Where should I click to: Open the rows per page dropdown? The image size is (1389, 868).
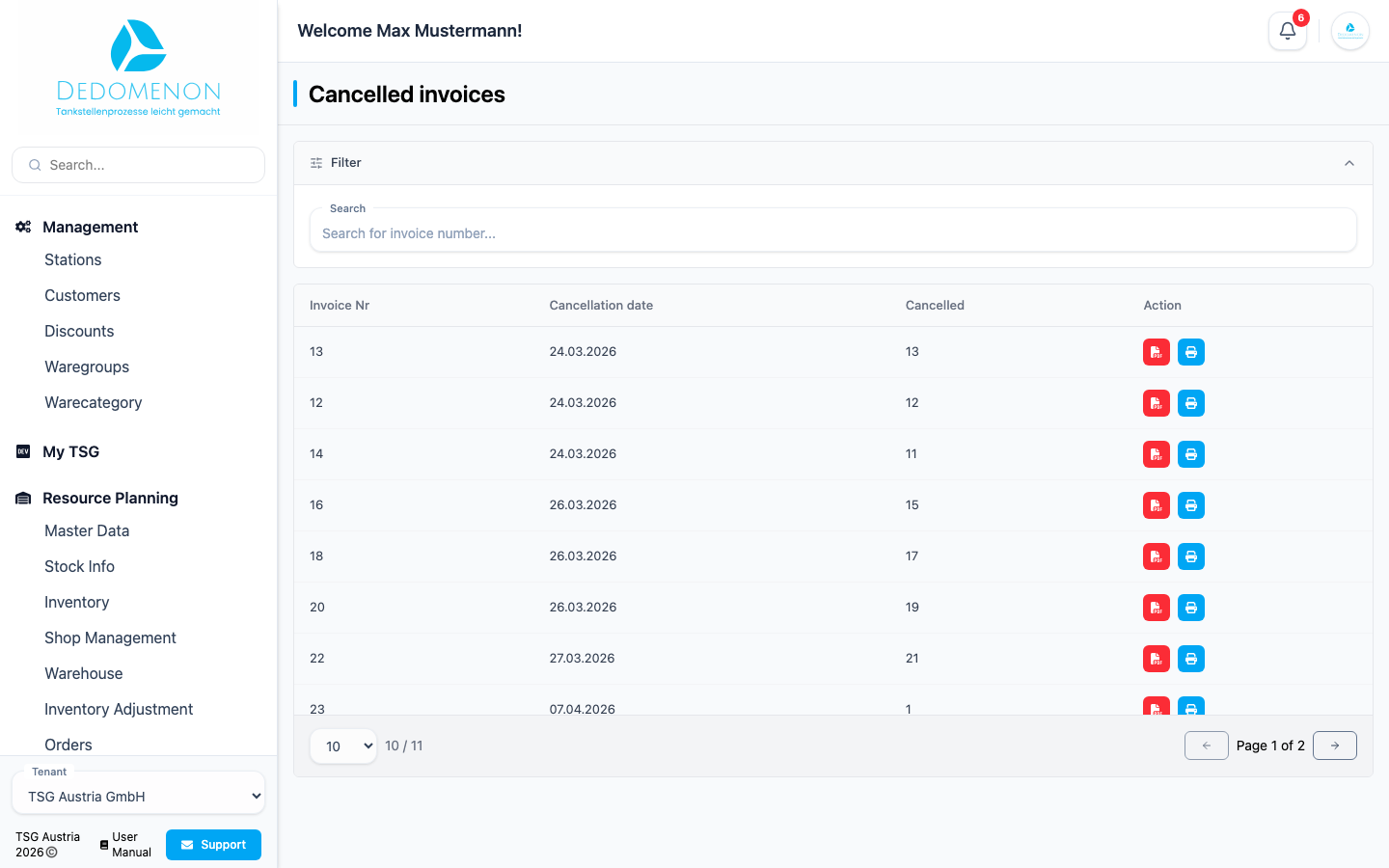click(x=343, y=746)
